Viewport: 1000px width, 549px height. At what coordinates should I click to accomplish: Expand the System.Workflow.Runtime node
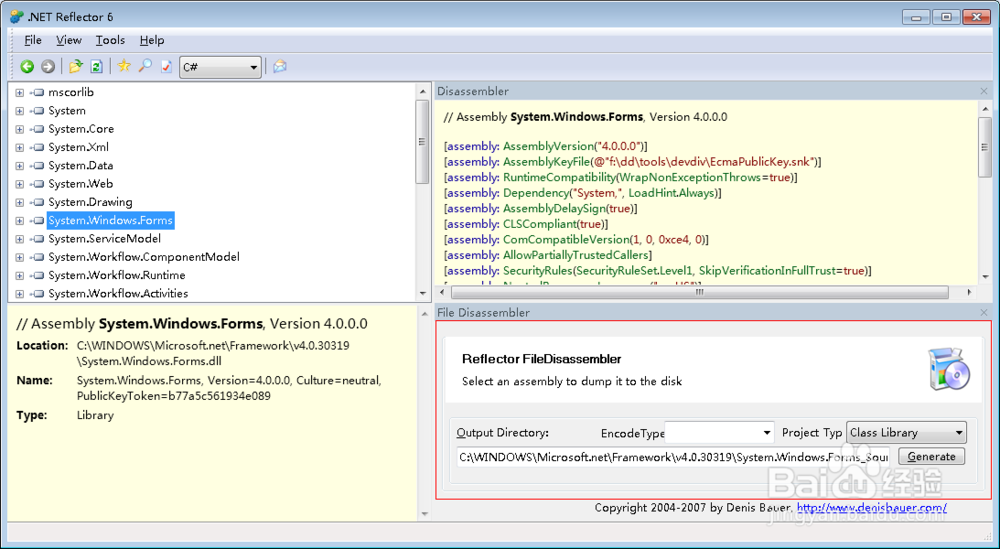click(20, 275)
